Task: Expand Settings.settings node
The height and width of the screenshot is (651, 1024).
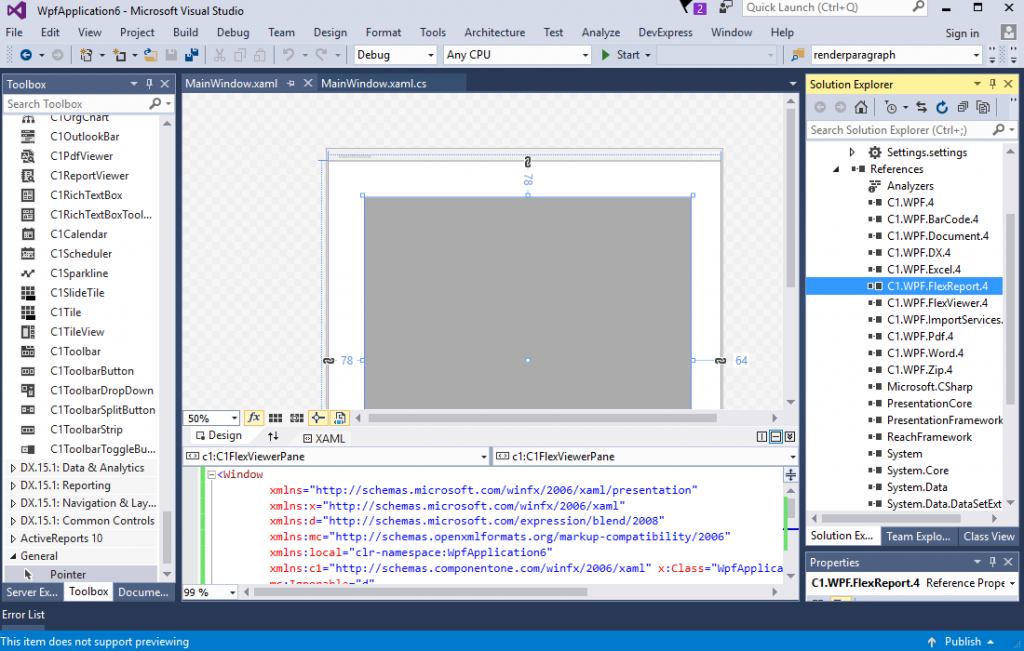Action: [x=852, y=152]
